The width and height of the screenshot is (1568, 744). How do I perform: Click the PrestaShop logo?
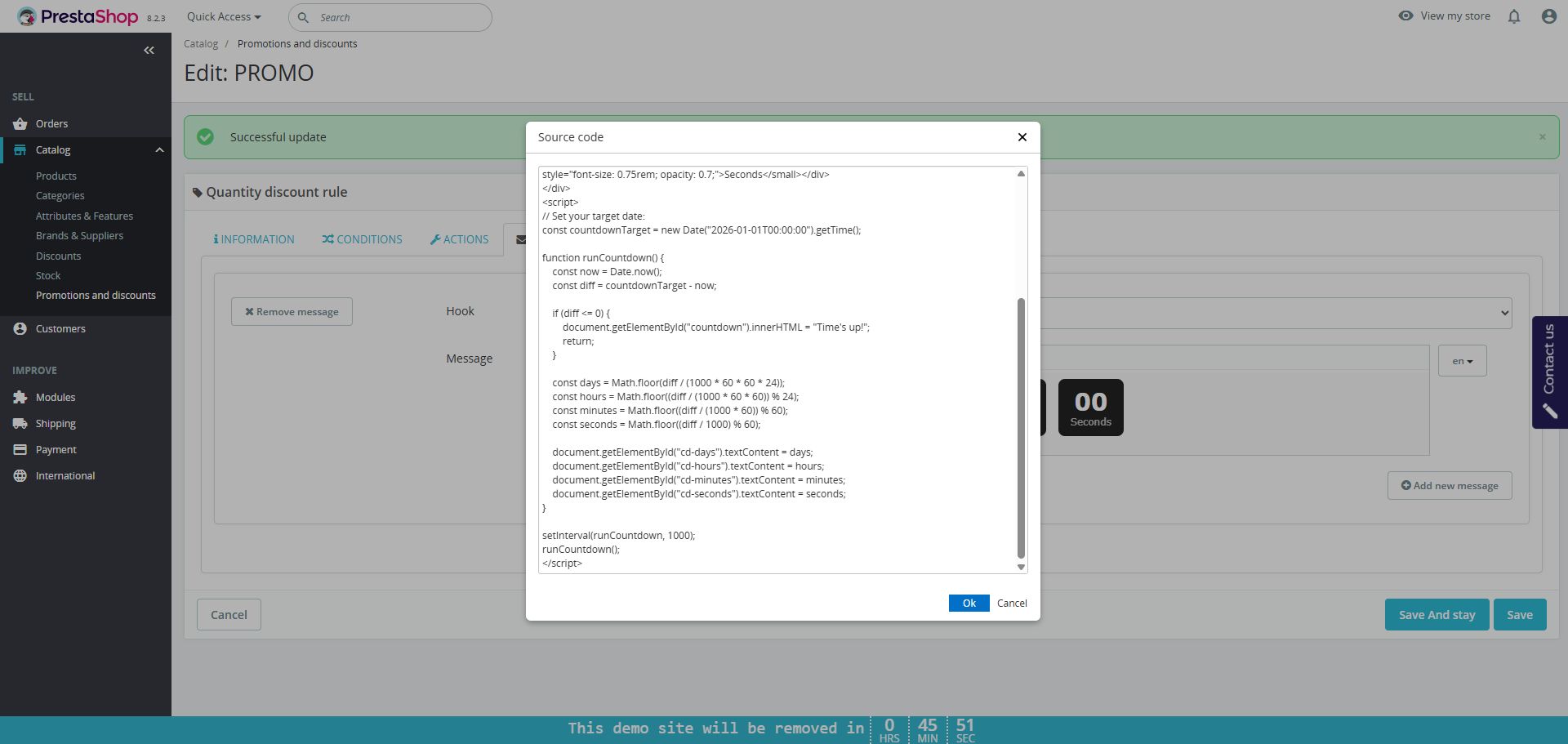[78, 16]
